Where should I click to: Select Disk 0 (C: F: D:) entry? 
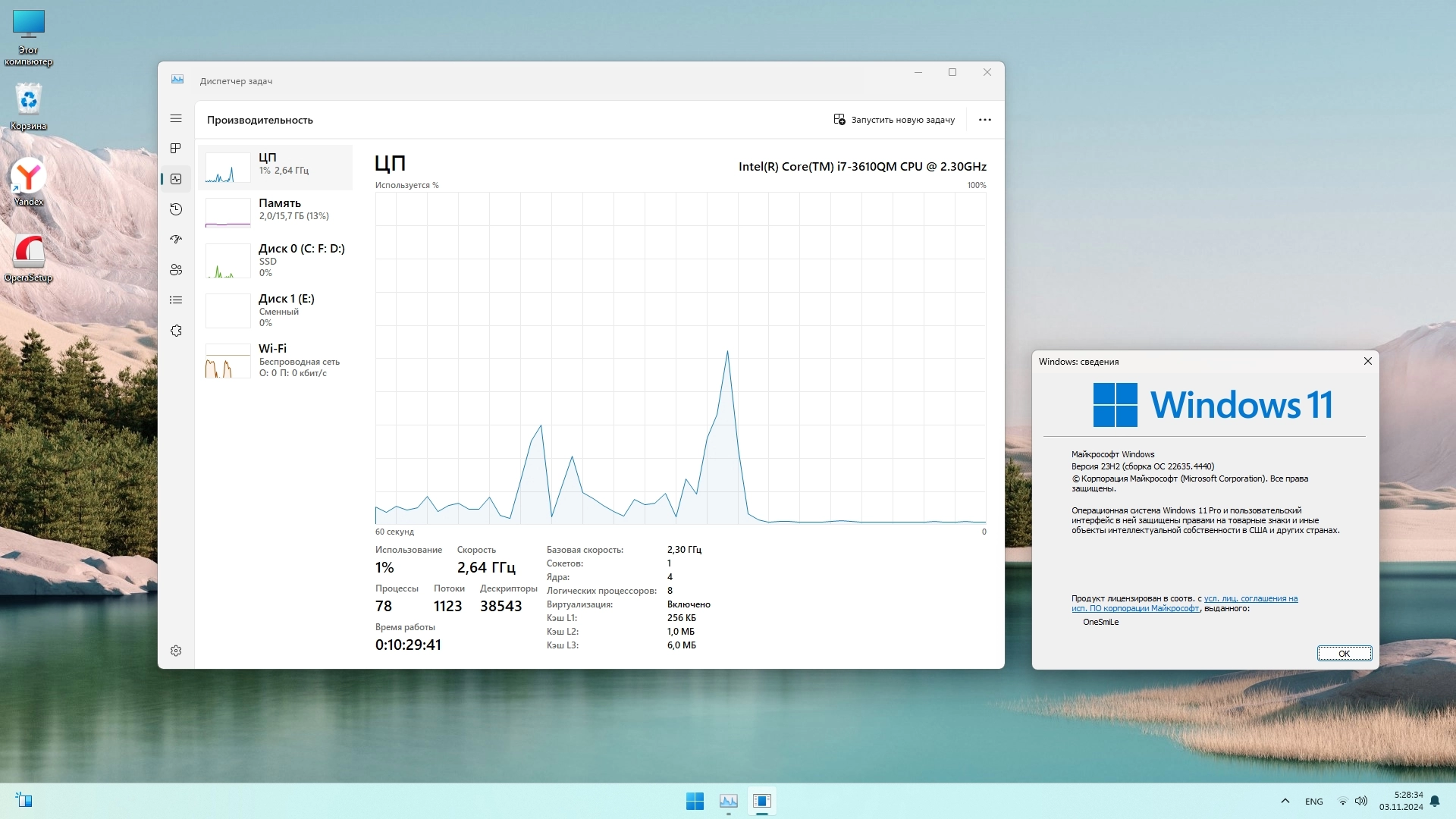277,259
